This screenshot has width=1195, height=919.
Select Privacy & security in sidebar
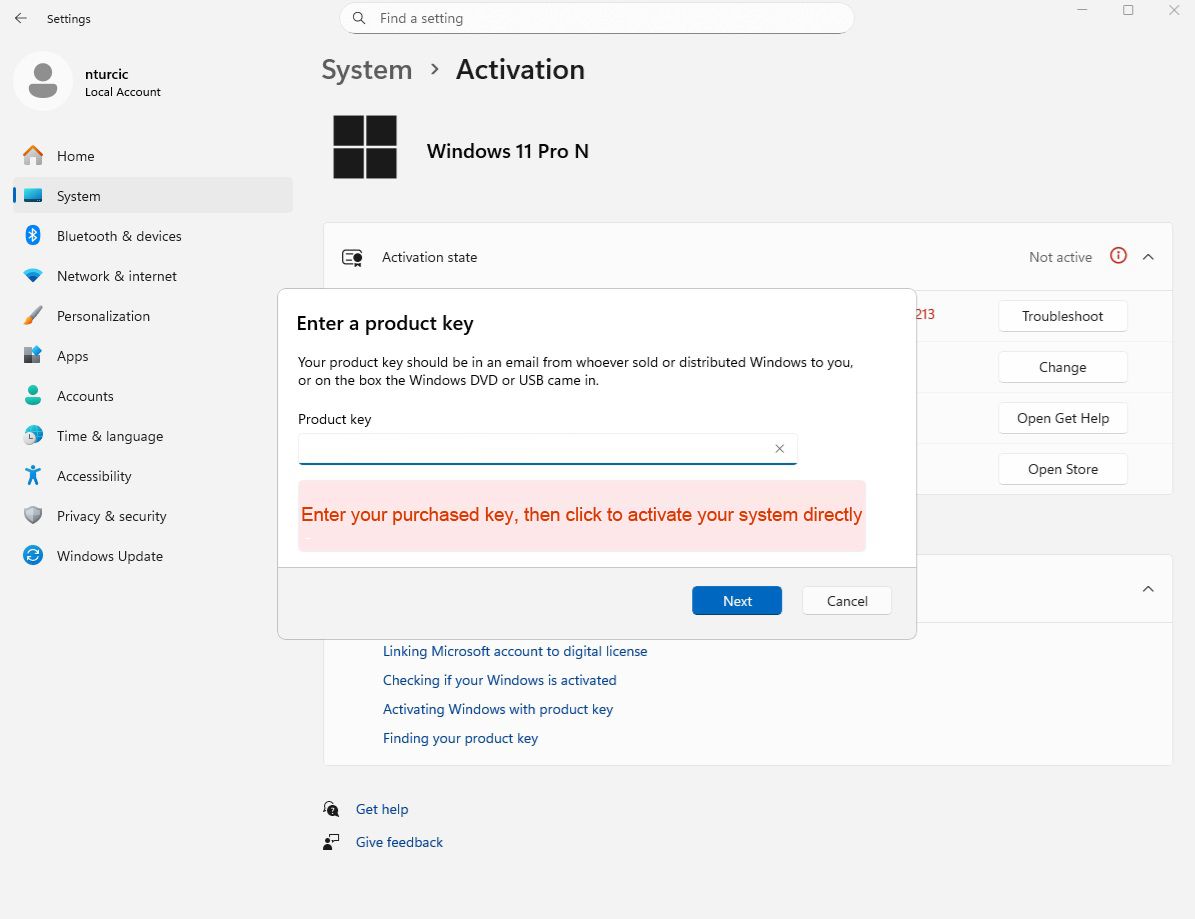[x=111, y=516]
